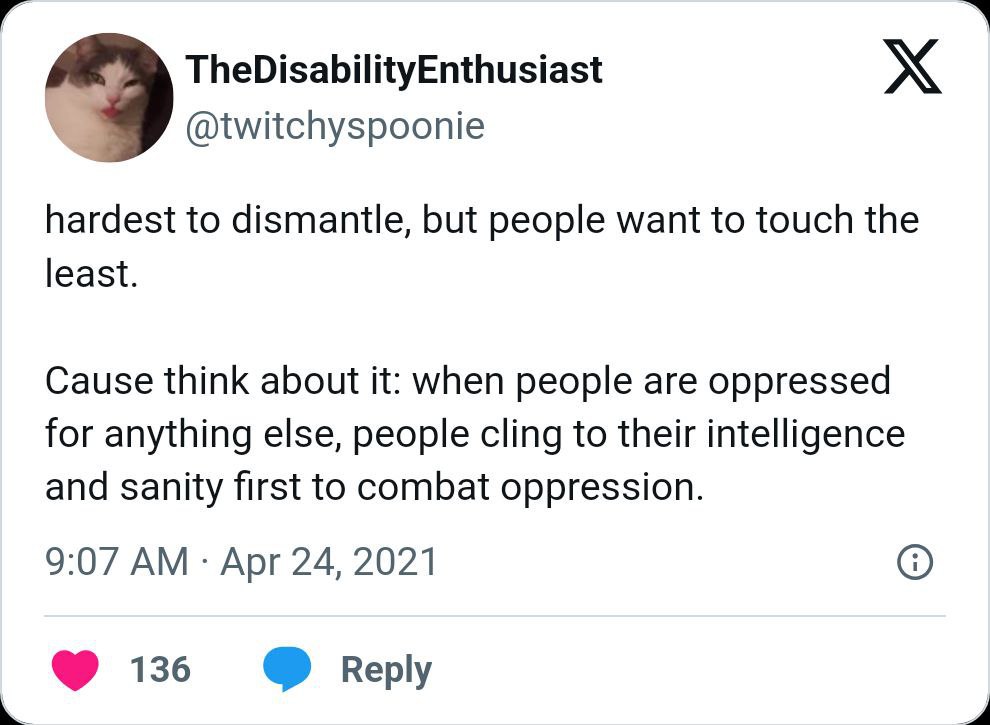Click the 9:07 AM time

(116, 562)
